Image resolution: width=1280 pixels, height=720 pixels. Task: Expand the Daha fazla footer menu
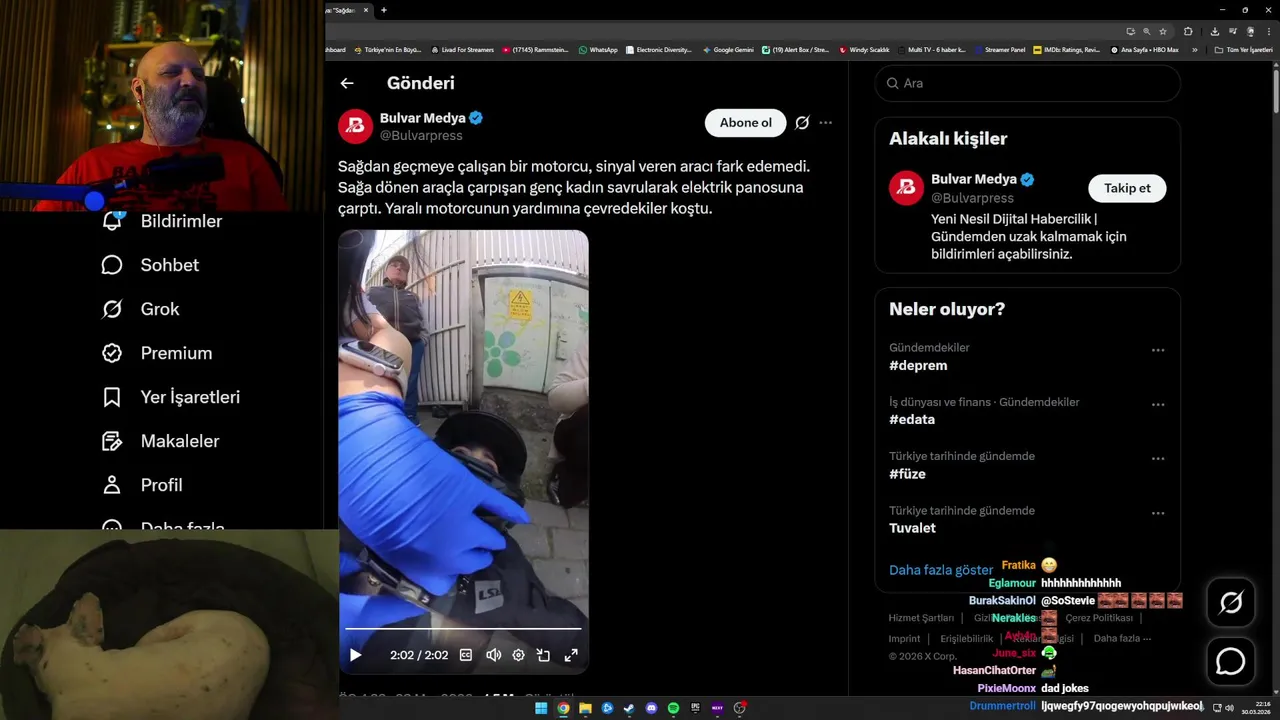pos(1122,638)
